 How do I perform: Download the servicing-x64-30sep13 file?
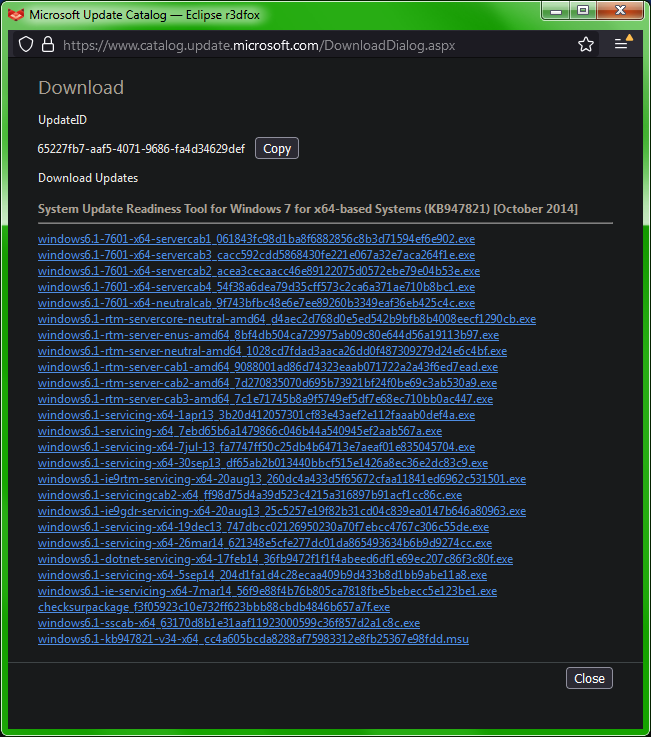click(x=263, y=463)
